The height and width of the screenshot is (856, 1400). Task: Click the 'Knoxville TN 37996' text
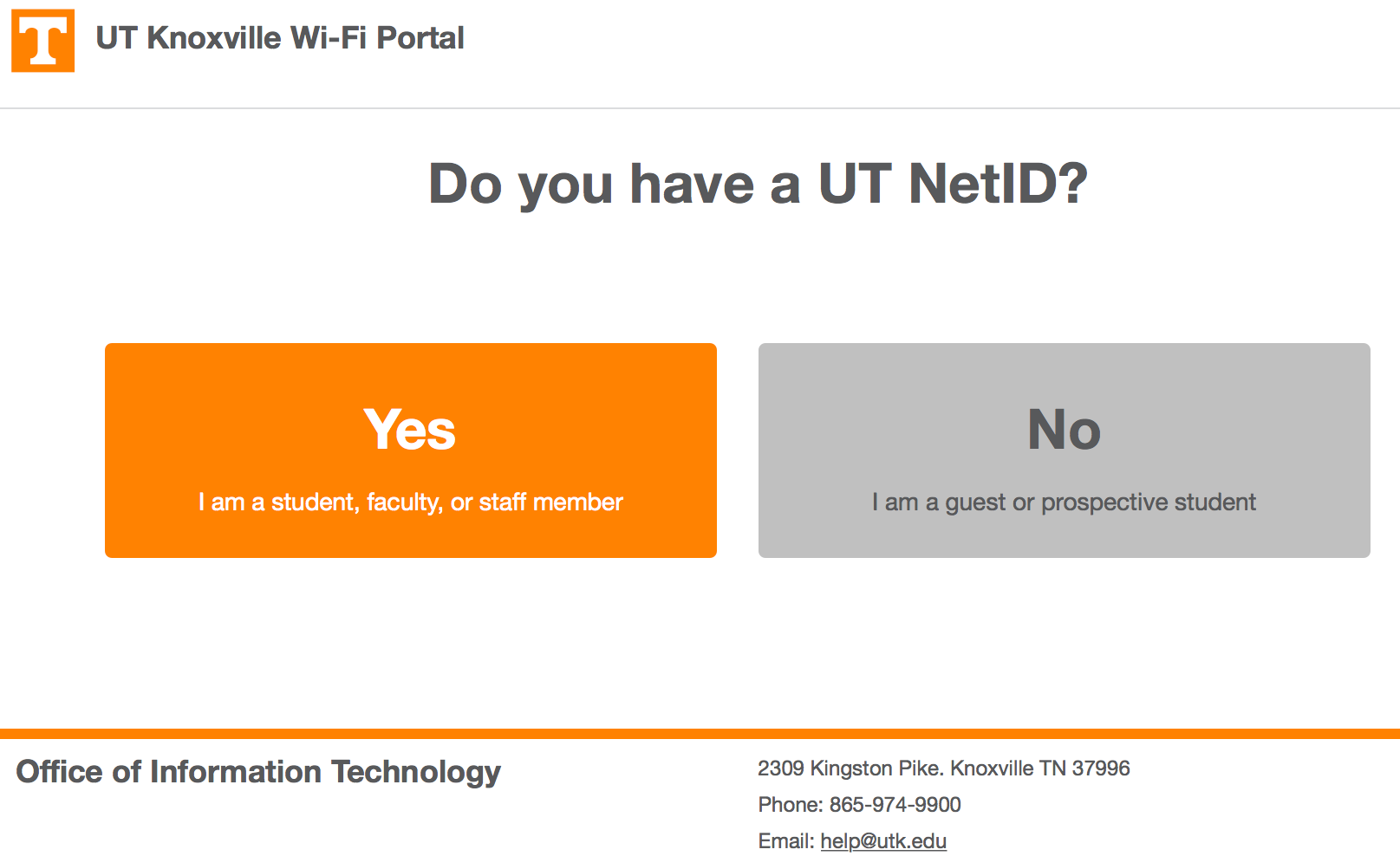1040,768
